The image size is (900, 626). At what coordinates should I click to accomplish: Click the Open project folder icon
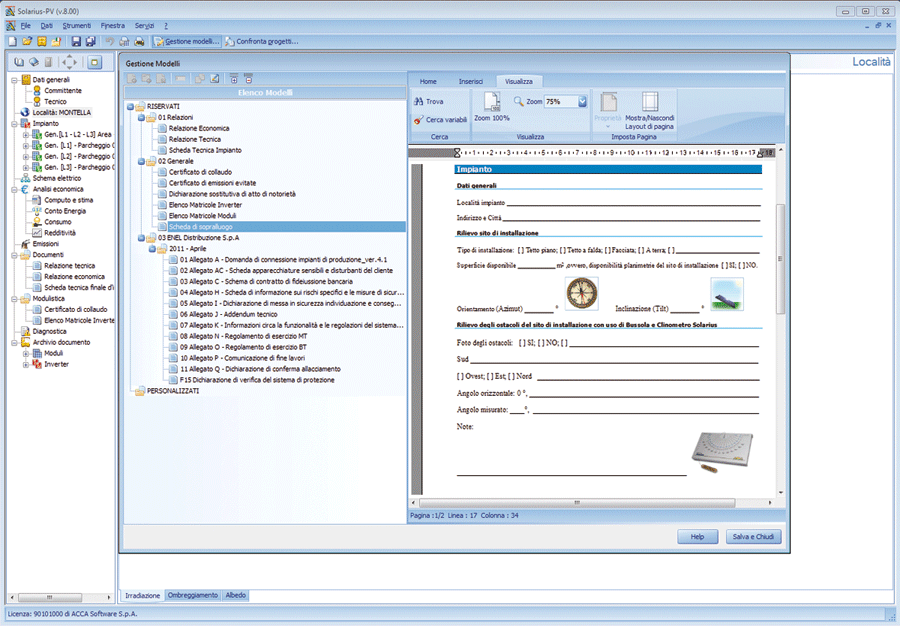(x=27, y=41)
